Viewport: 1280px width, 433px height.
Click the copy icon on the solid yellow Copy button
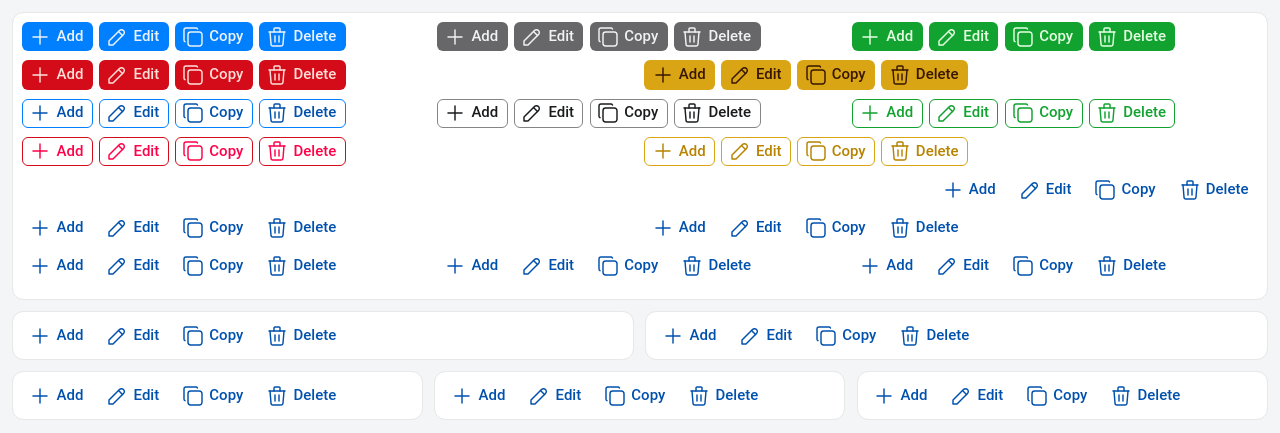click(816, 75)
